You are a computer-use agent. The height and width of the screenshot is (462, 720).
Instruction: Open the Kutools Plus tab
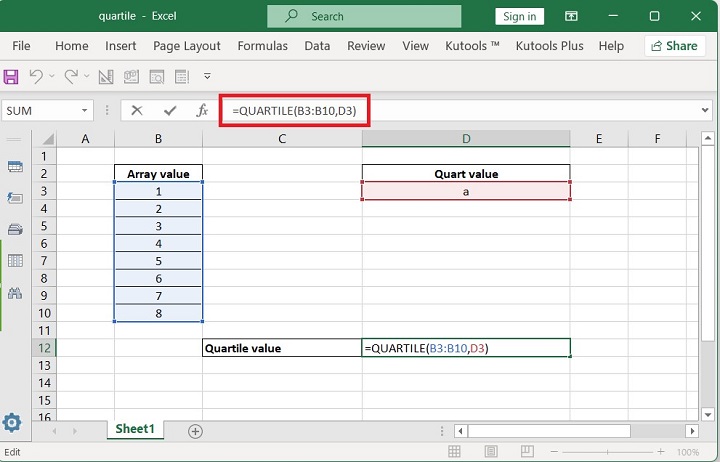(x=549, y=46)
